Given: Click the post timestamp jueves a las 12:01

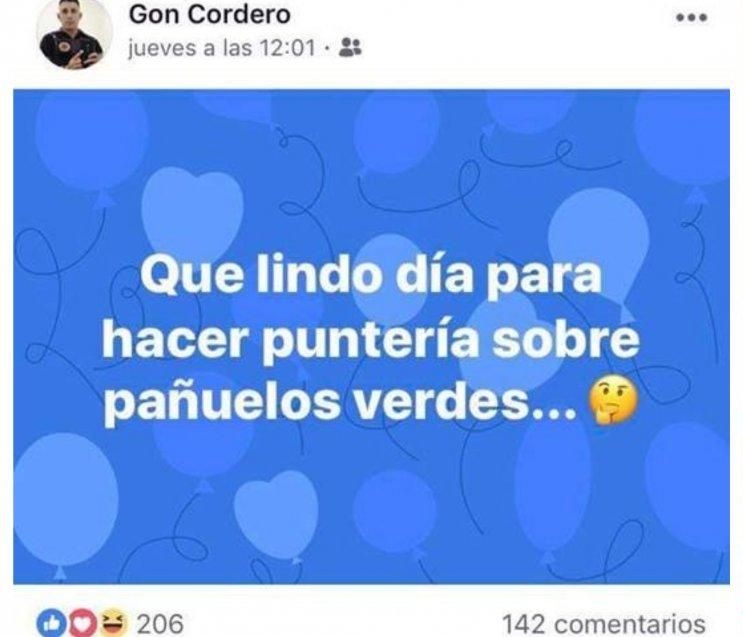Looking at the screenshot, I should coord(222,48).
